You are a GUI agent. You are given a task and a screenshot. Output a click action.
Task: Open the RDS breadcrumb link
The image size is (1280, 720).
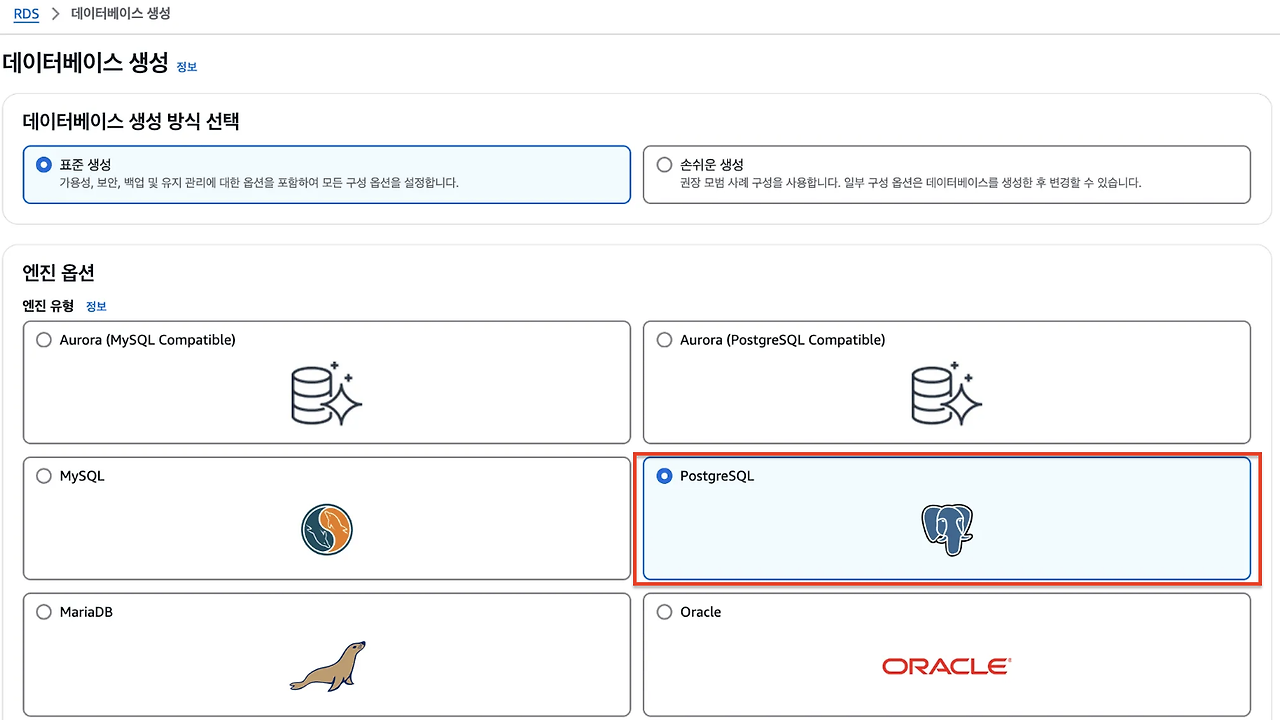26,14
